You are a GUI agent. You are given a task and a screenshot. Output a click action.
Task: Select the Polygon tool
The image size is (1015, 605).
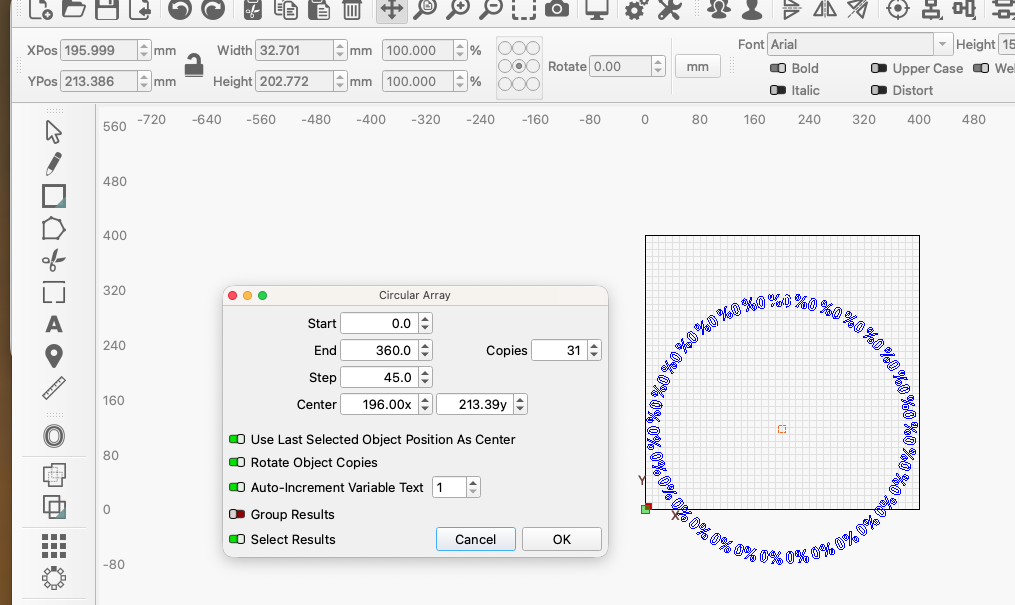click(x=53, y=228)
